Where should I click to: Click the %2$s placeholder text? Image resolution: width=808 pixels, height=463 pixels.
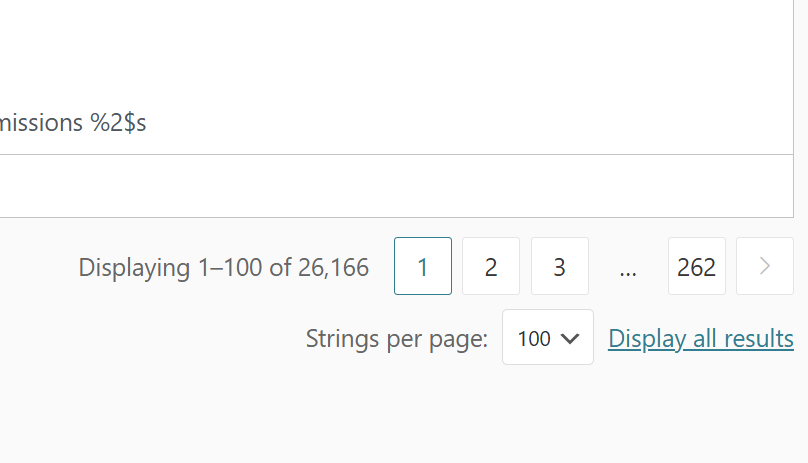coord(118,123)
